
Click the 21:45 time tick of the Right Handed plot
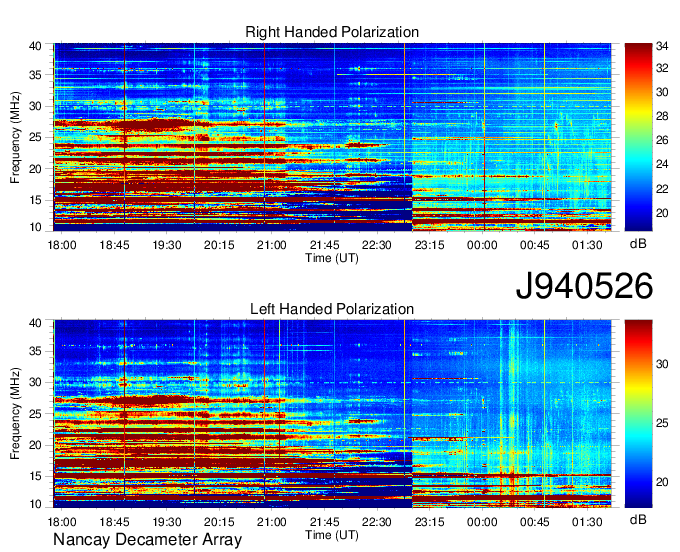coord(325,245)
